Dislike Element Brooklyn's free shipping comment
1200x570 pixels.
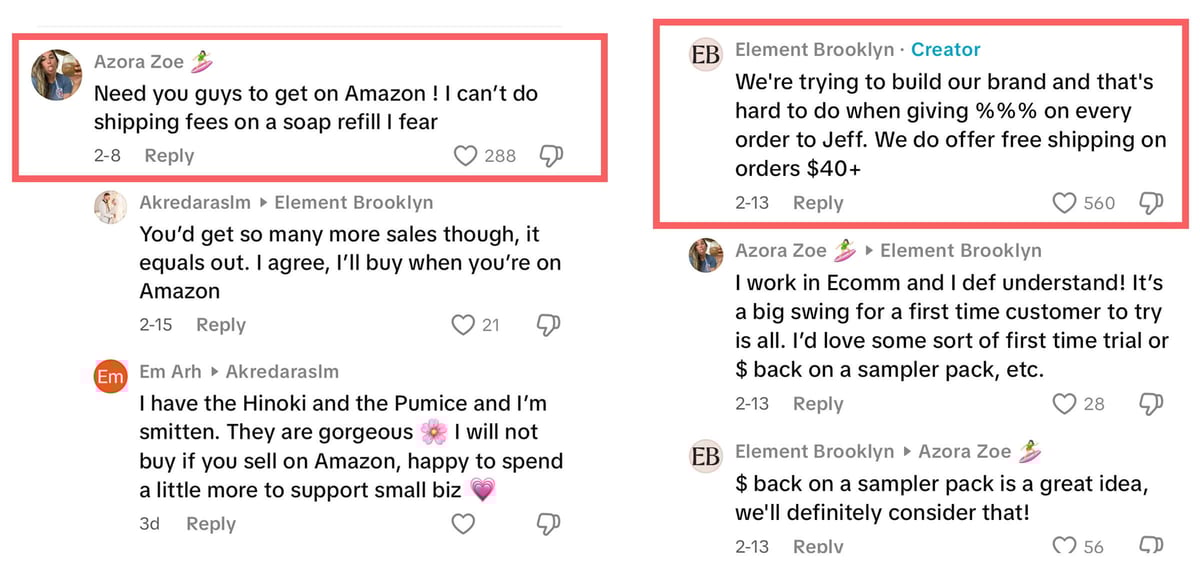coord(1151,203)
